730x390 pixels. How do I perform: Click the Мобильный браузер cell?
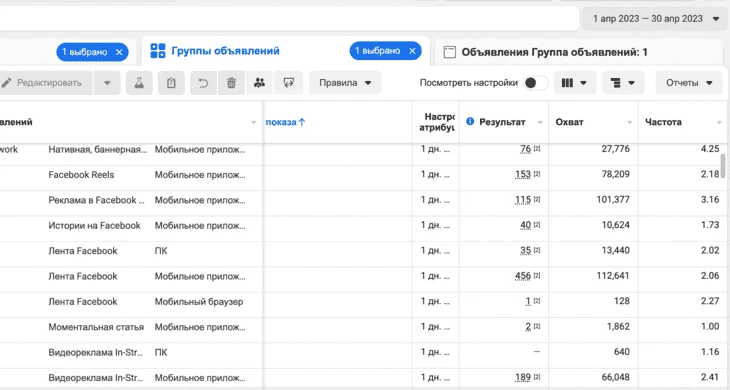pos(199,302)
